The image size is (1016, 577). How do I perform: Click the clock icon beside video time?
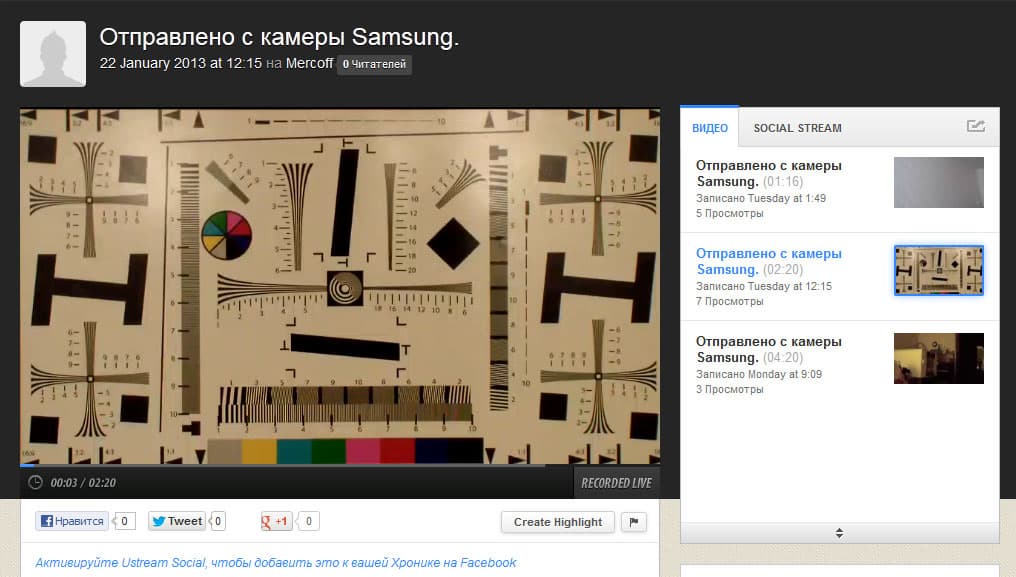36,482
